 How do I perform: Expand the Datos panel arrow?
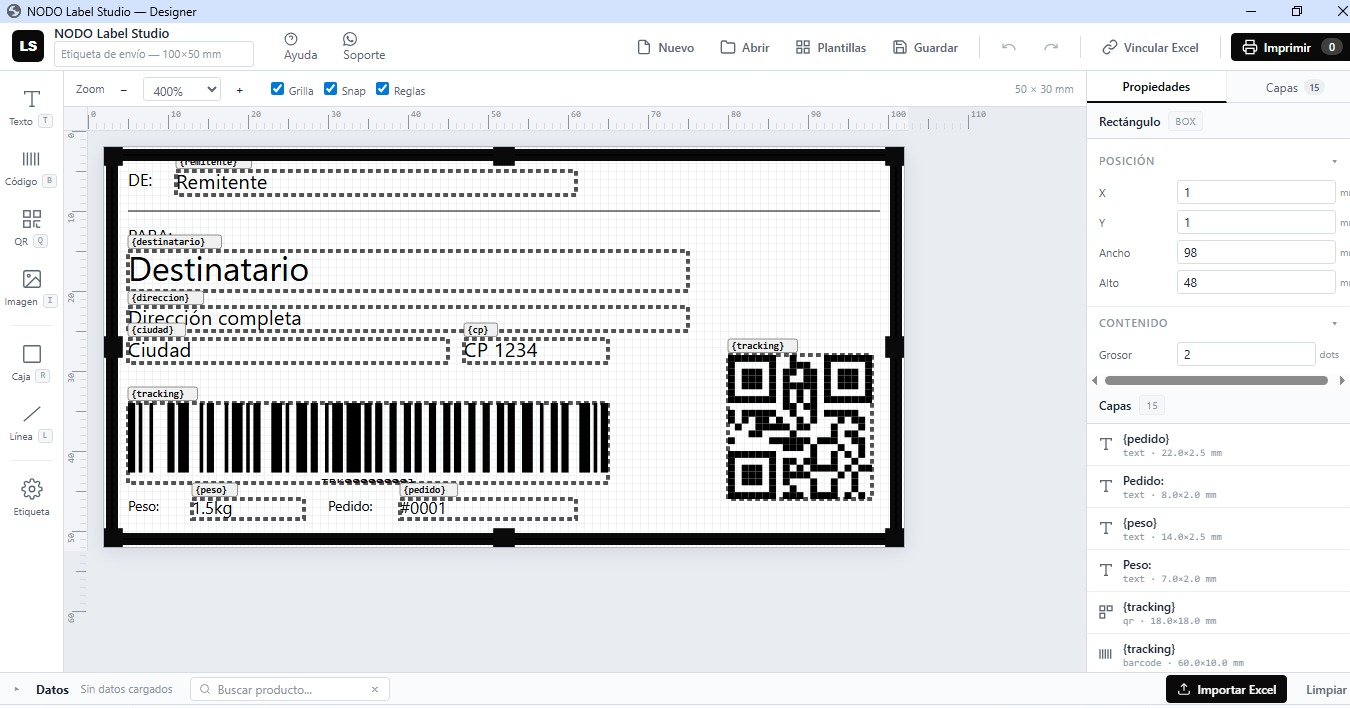click(17, 689)
